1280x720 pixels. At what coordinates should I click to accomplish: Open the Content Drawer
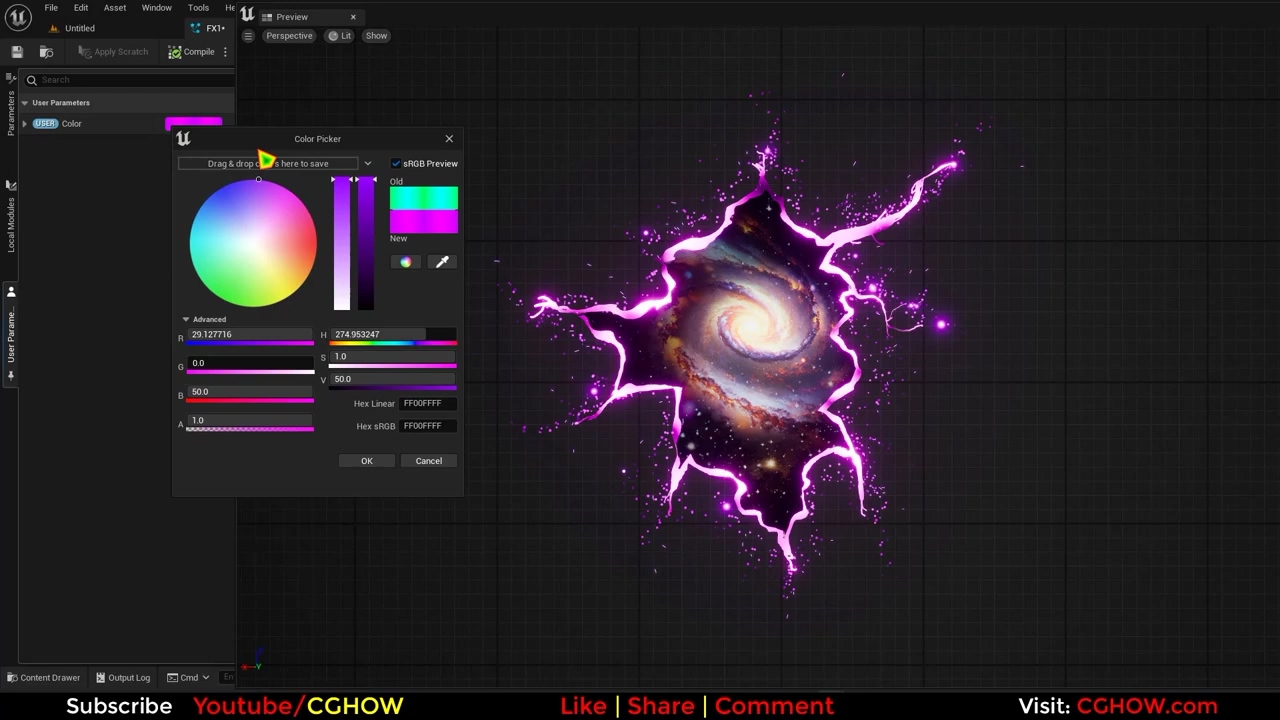click(43, 677)
